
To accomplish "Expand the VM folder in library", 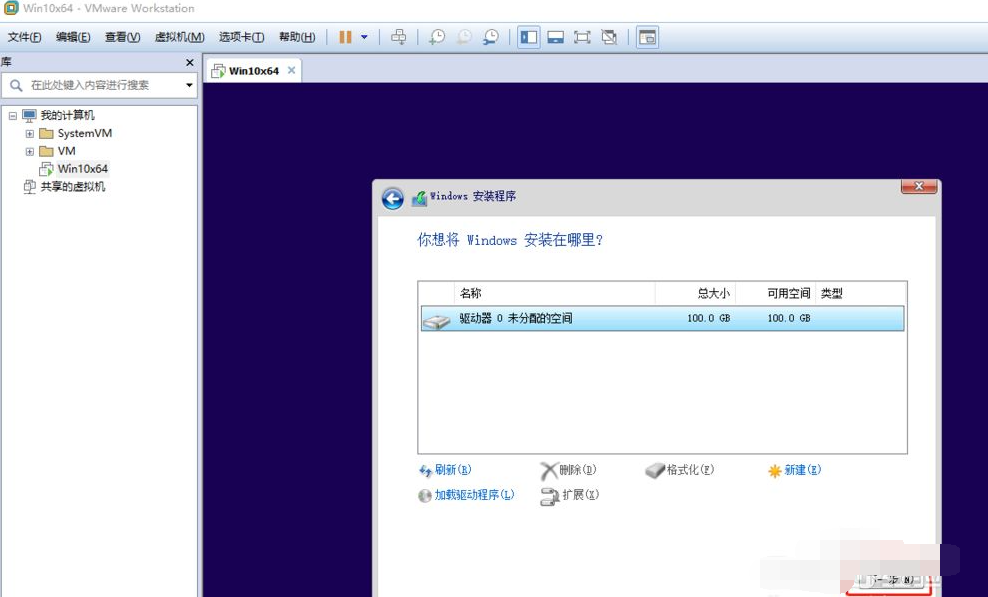I will click(x=31, y=151).
